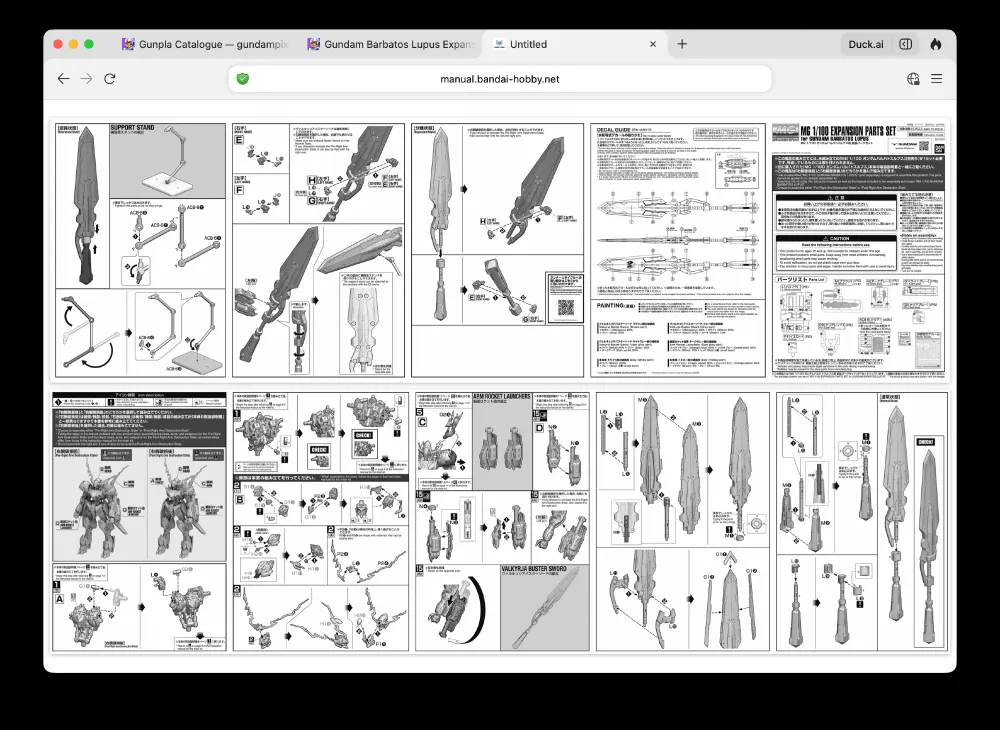Open the green privacy shield info

pos(242,79)
